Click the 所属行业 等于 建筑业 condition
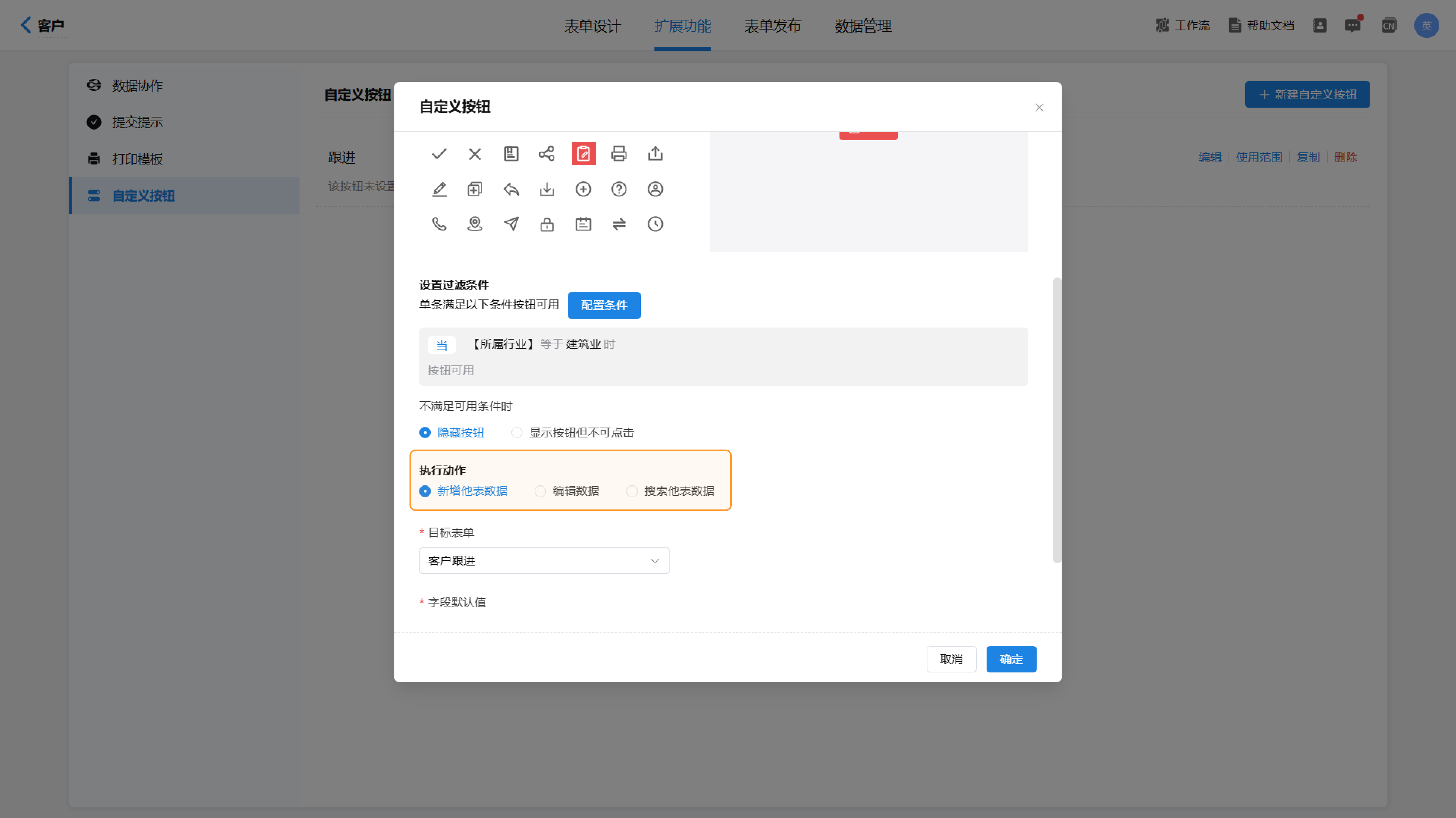The image size is (1456, 818). pos(543,344)
